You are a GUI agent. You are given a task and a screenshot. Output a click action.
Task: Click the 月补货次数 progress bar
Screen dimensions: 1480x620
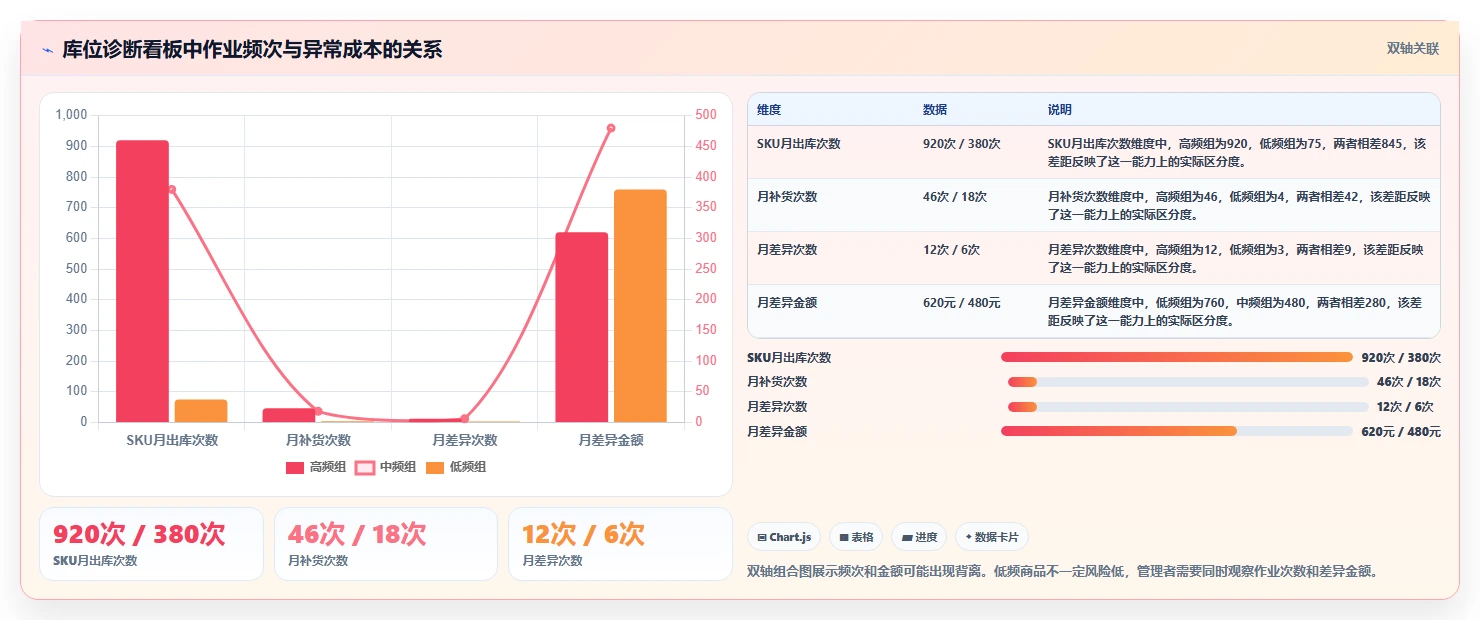1188,381
